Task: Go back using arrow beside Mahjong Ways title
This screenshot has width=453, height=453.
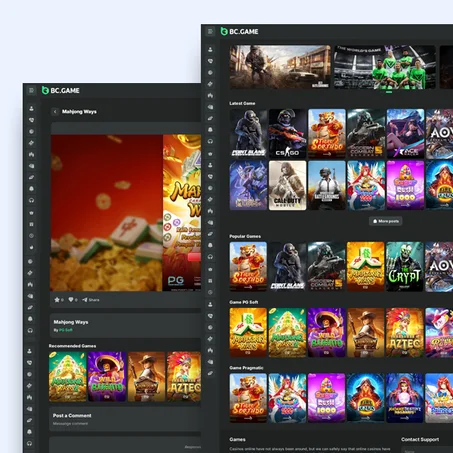Action: 55,112
